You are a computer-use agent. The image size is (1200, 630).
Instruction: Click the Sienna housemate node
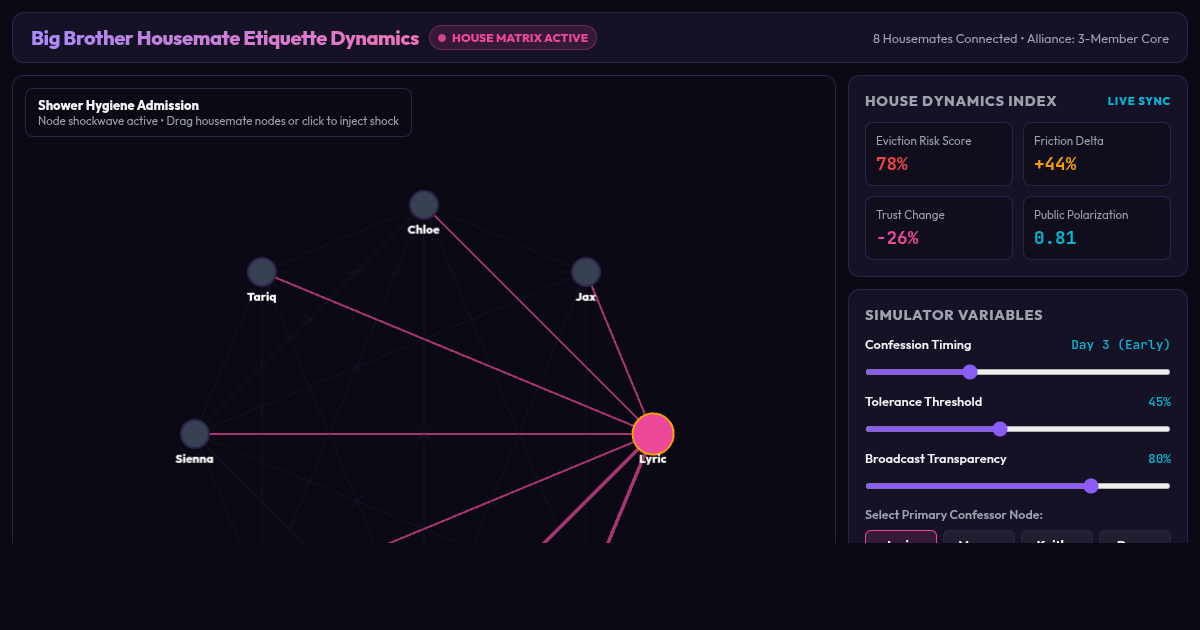[x=195, y=434]
